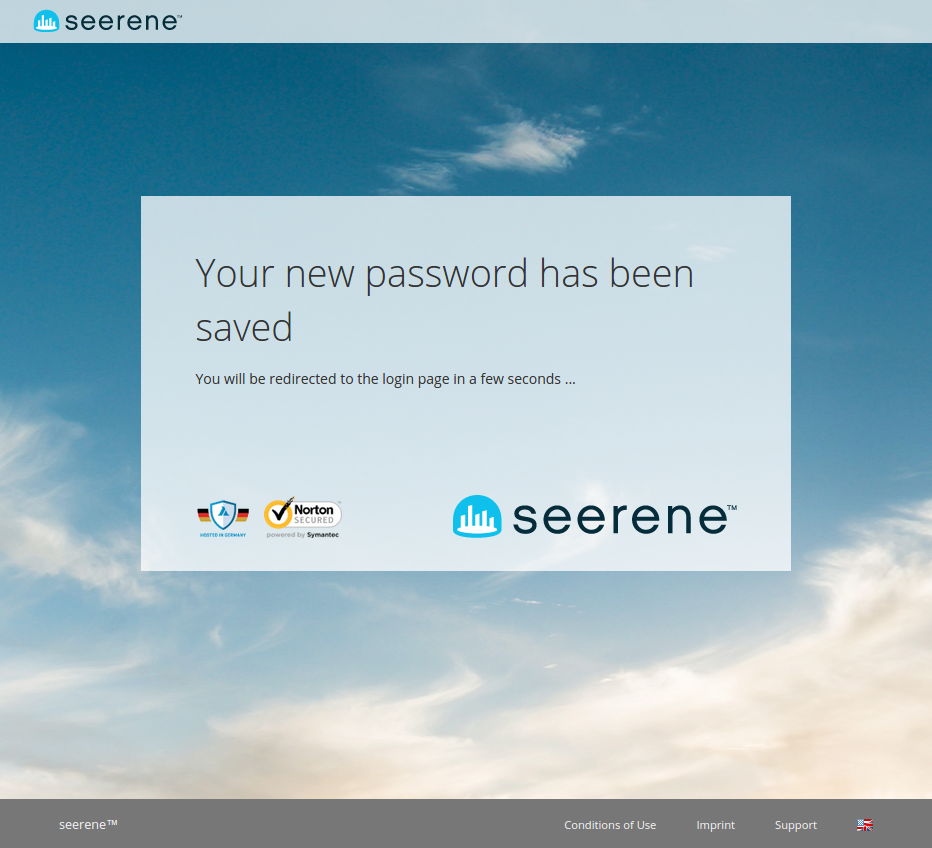Image resolution: width=932 pixels, height=848 pixels.
Task: Open the Imprint page
Action: tap(716, 825)
